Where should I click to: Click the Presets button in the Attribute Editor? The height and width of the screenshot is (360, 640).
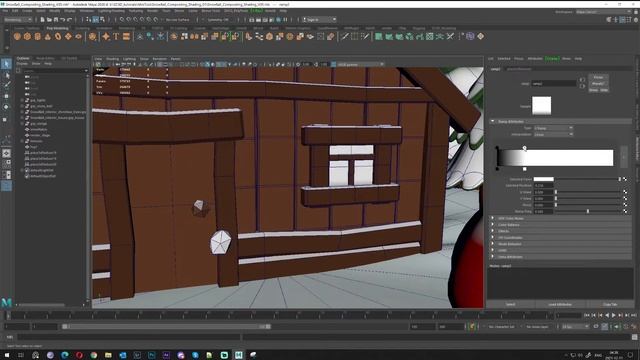coord(598,83)
